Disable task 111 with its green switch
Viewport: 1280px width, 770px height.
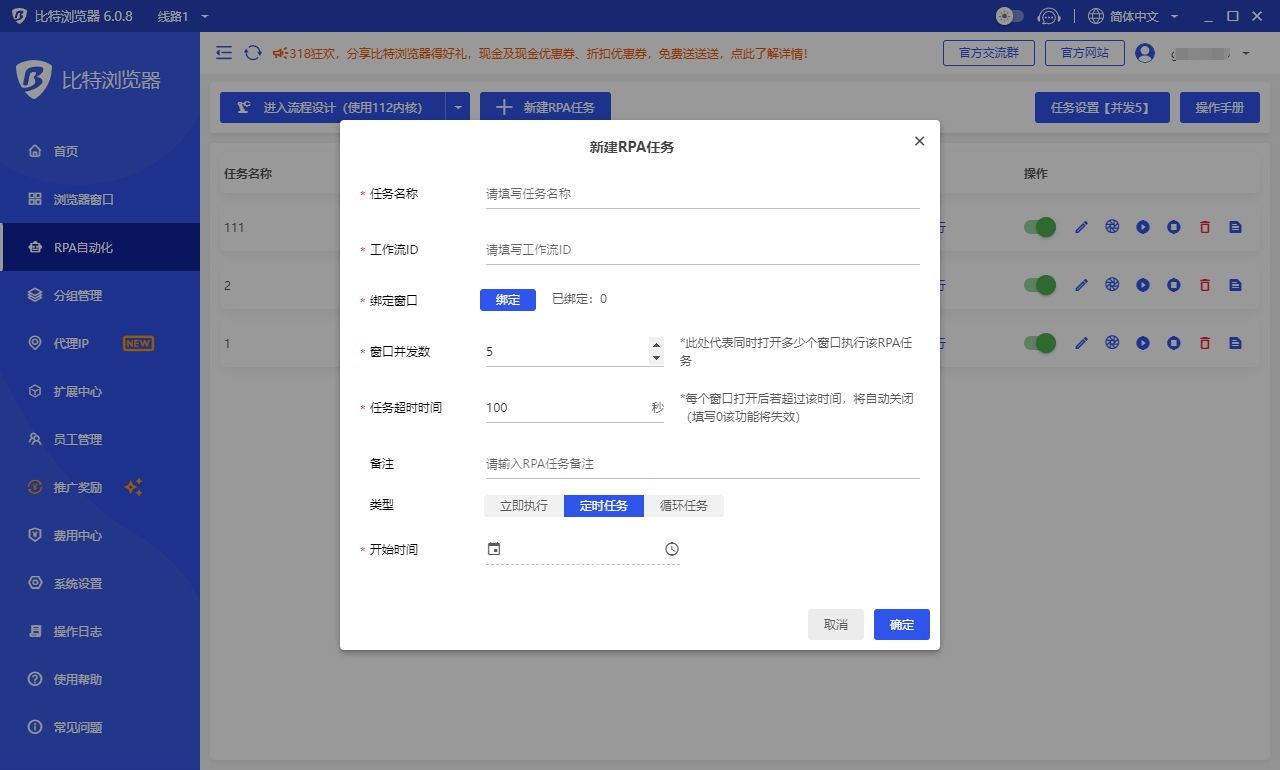[1039, 227]
